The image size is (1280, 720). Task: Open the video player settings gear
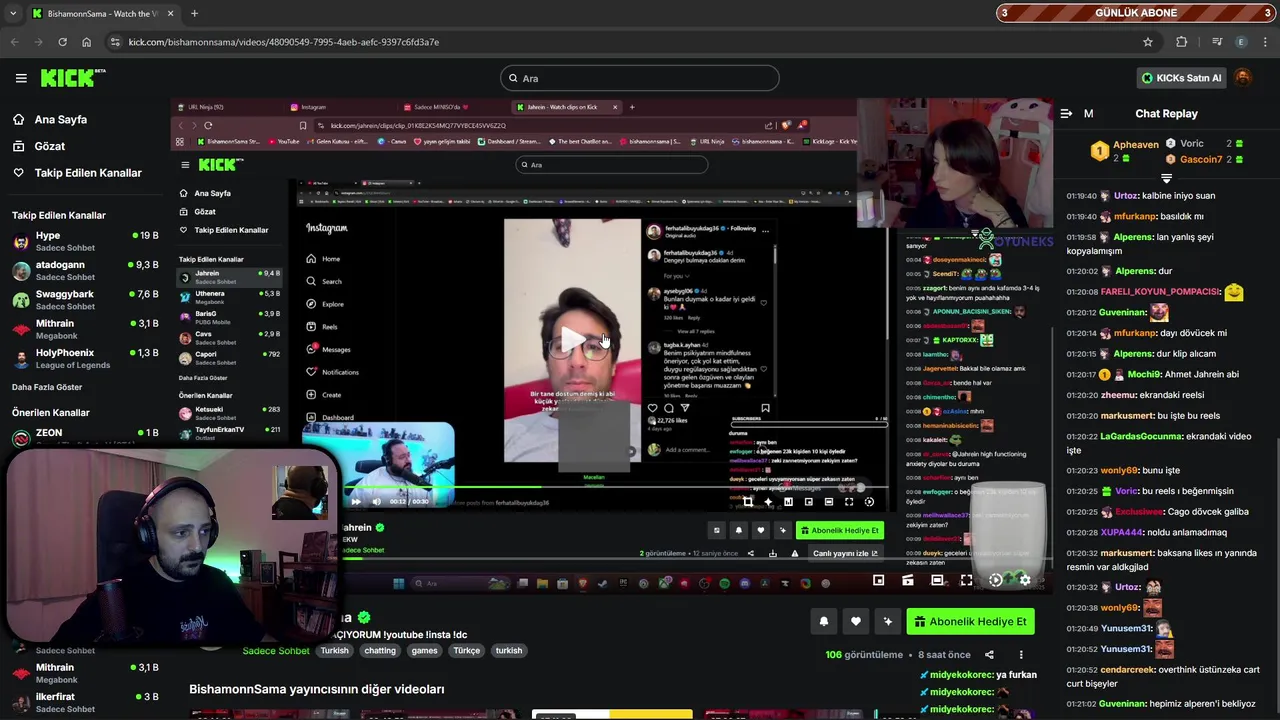pyautogui.click(x=1025, y=580)
